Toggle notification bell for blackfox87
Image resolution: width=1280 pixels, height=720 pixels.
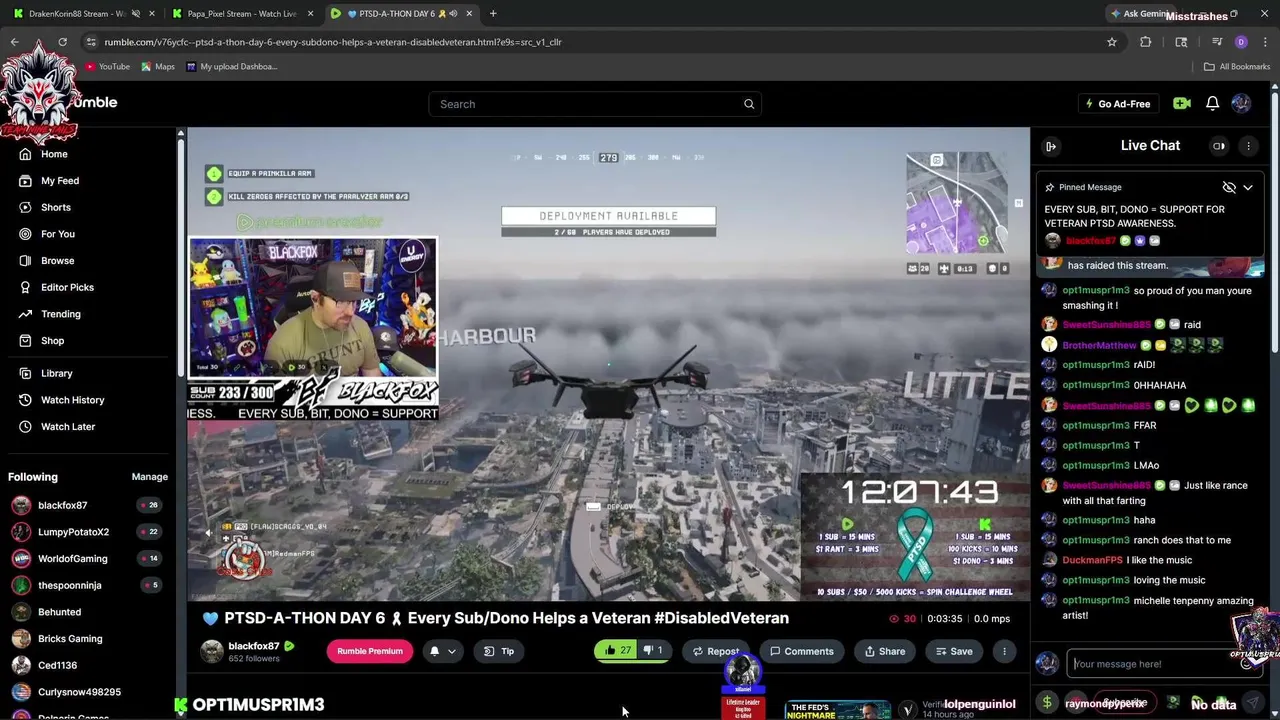[x=434, y=651]
